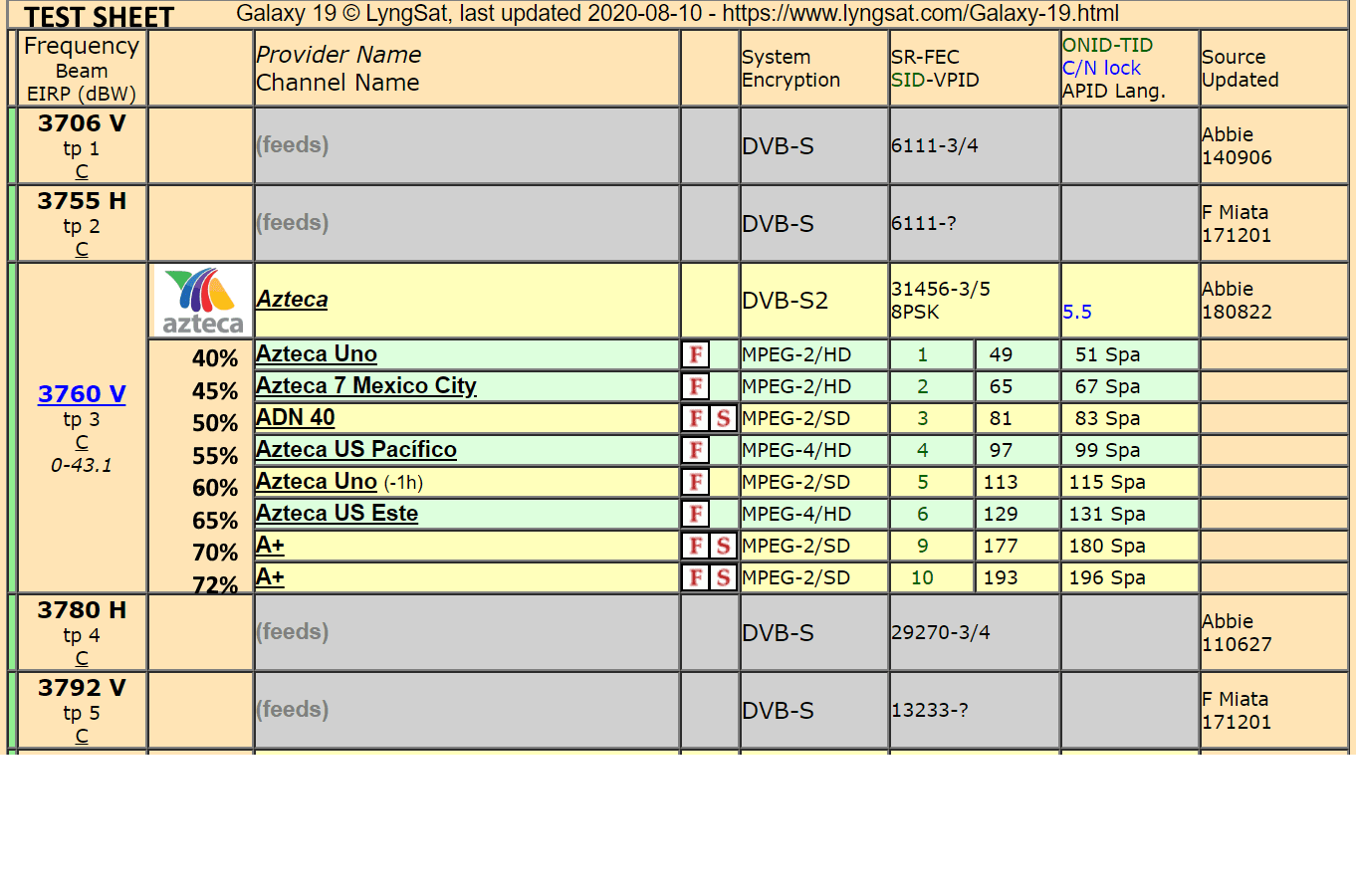Click the ONID-TID C/N lock header
The image size is (1356, 896).
(1130, 69)
